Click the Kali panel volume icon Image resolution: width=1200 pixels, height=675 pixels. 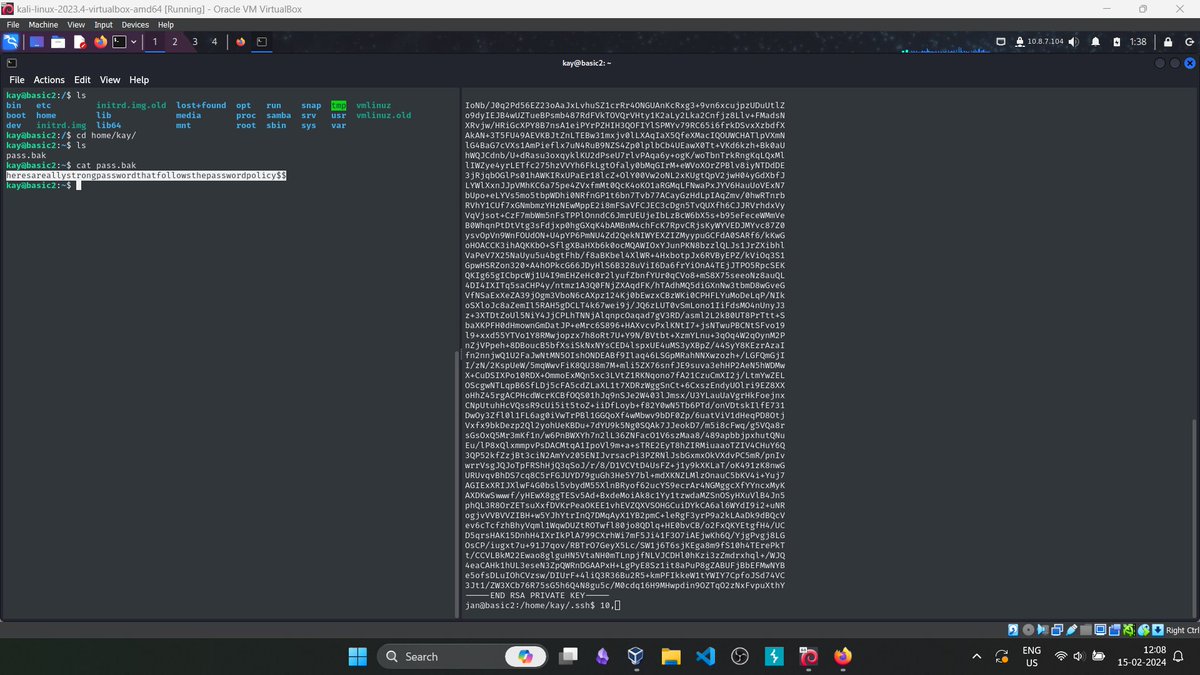point(1074,42)
